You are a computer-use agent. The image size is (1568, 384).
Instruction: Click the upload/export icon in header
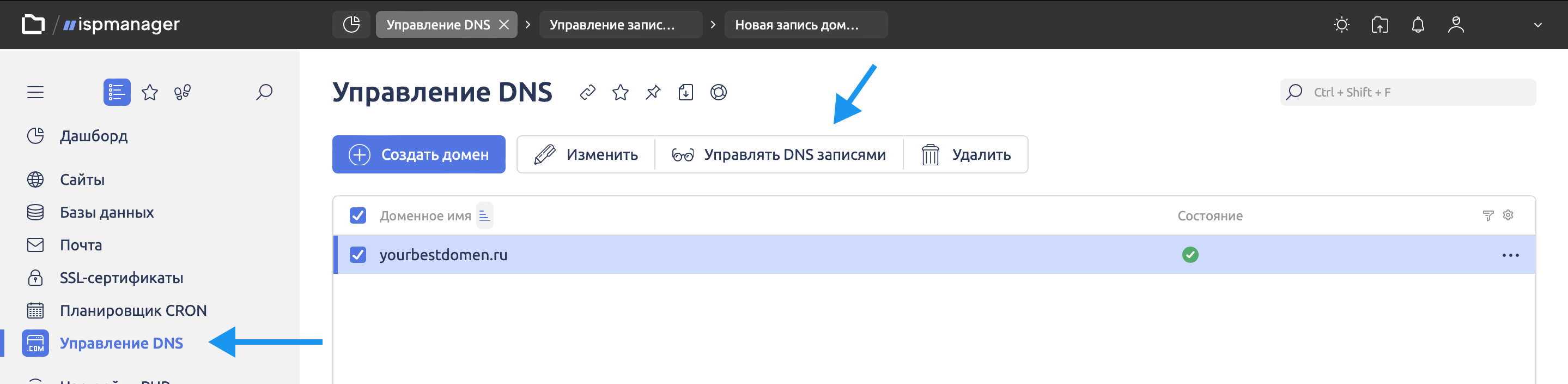point(1380,25)
